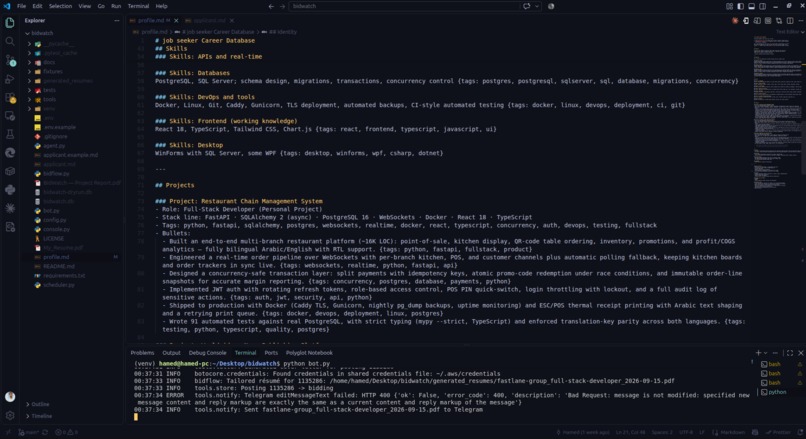Switch to the Polyglot Notebook tab
This screenshot has height=439, width=806.
309,353
